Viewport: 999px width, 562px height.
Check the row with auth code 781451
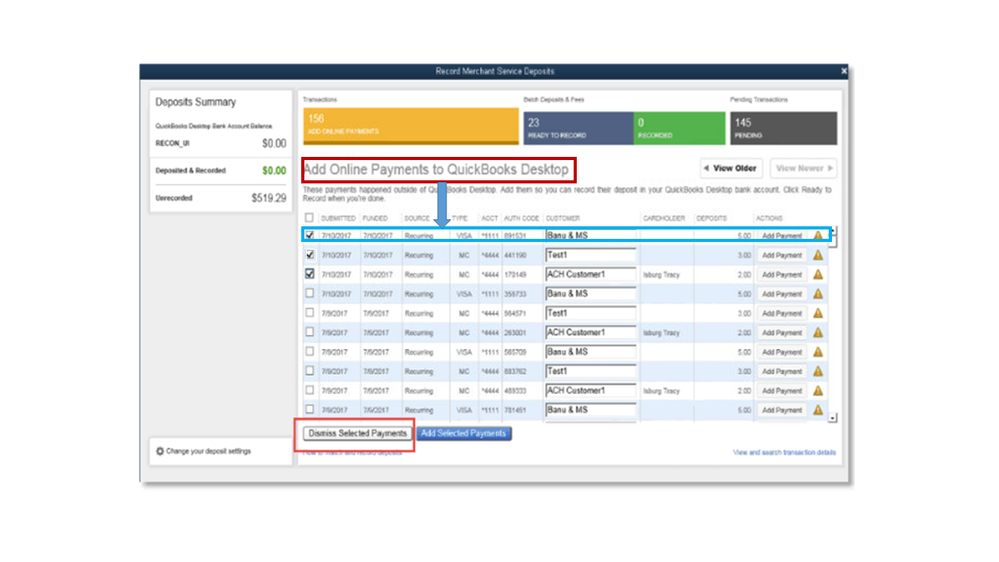(310, 409)
